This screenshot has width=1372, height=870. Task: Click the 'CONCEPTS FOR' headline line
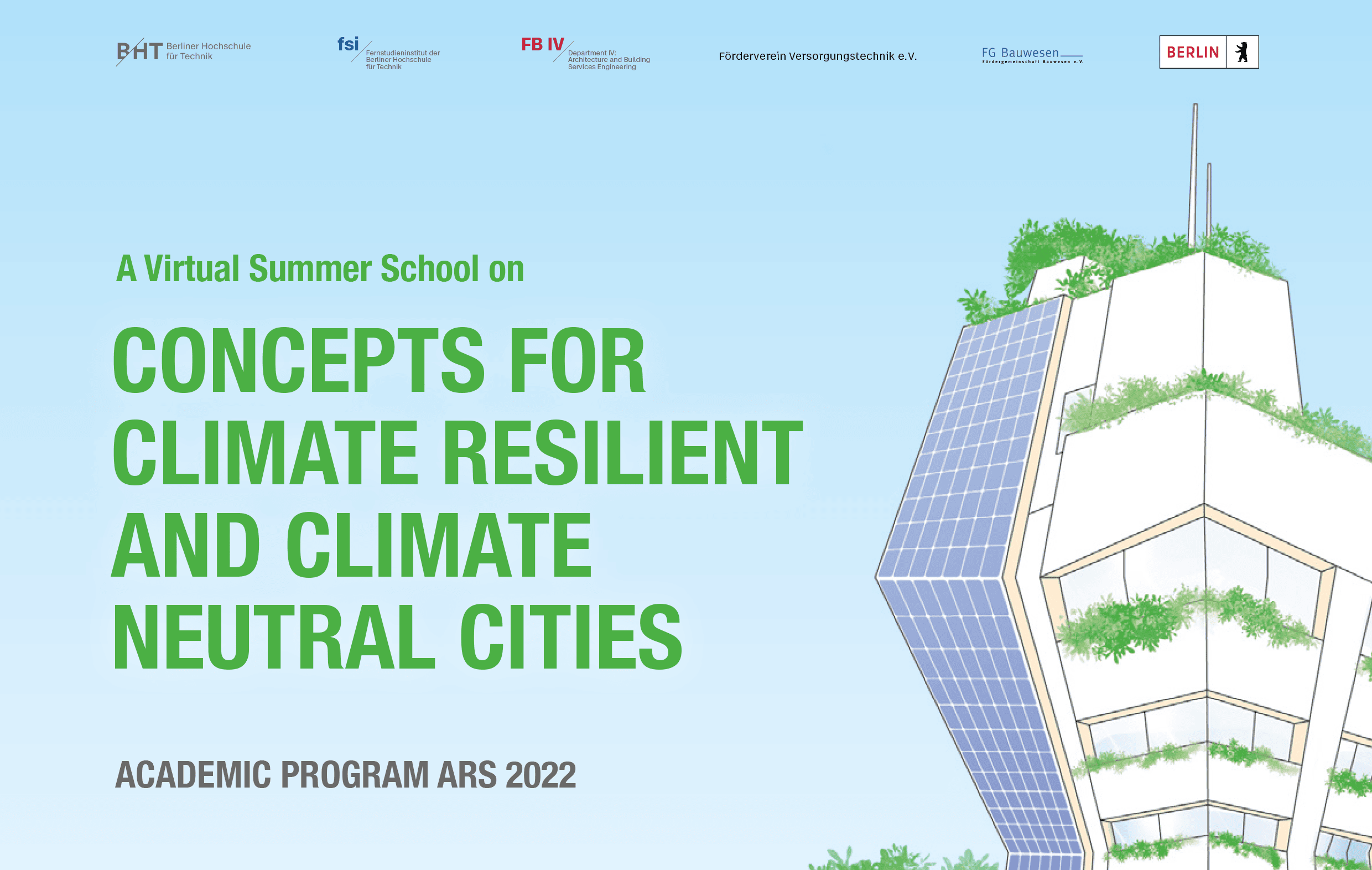click(379, 360)
